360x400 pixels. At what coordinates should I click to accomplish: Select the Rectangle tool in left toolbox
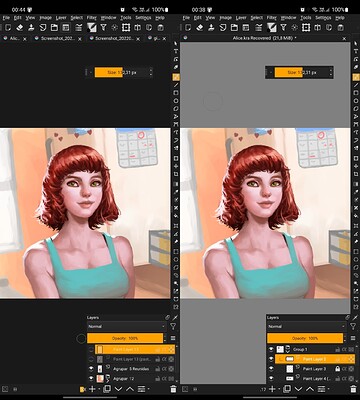pyautogui.click(x=176, y=93)
